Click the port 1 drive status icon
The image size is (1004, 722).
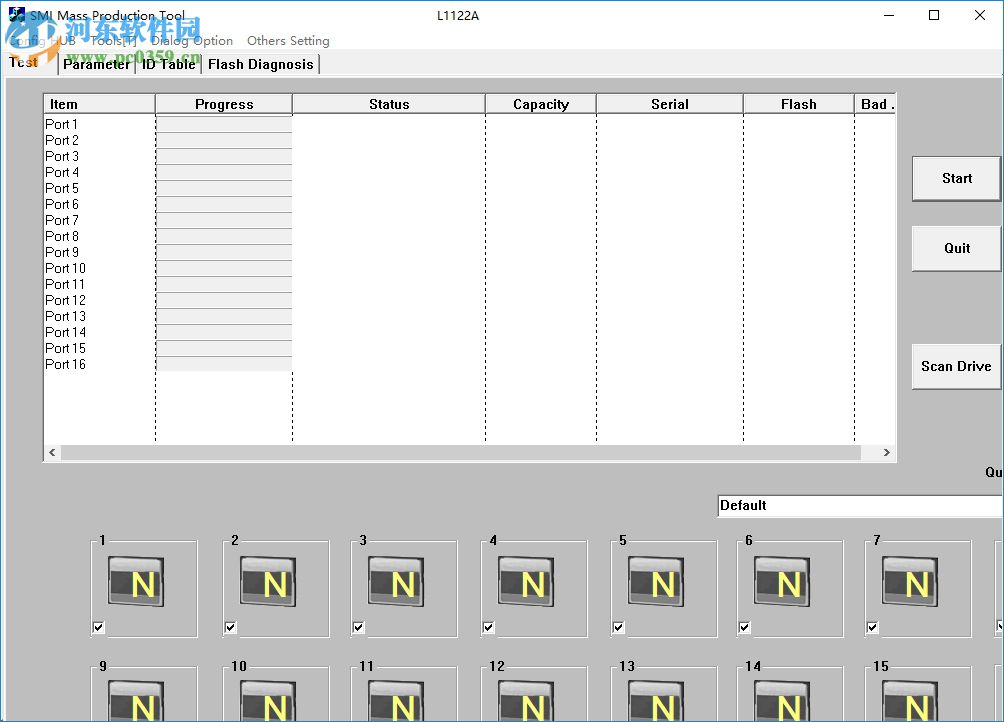[136, 581]
